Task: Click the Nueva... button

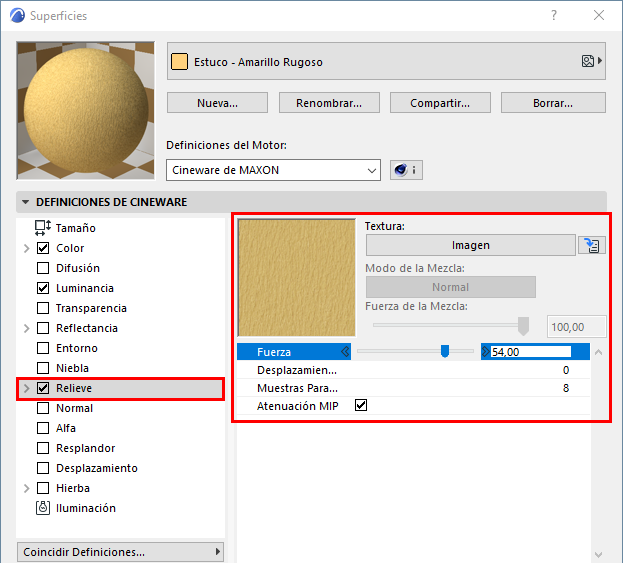Action: pos(217,103)
